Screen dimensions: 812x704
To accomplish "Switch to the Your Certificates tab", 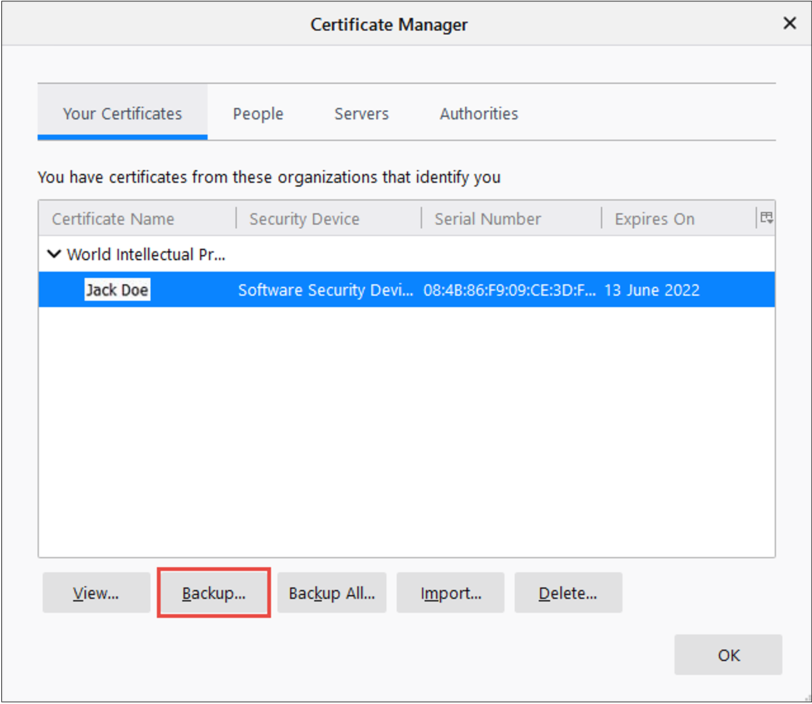I will click(122, 114).
